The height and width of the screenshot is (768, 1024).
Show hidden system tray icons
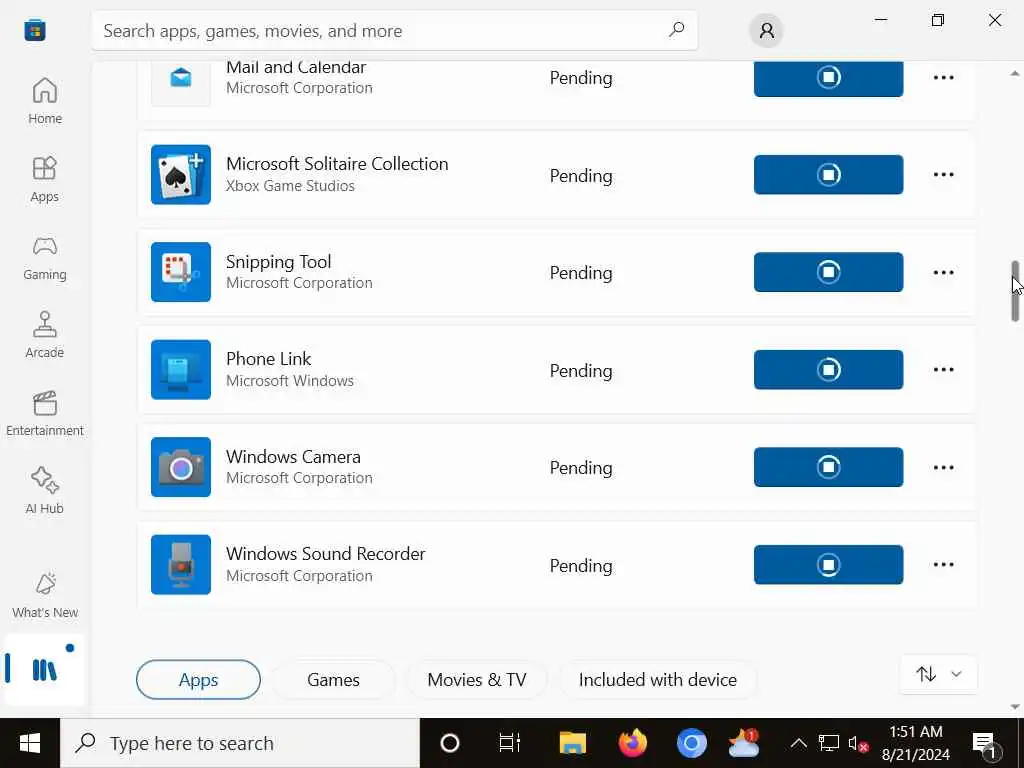point(798,743)
